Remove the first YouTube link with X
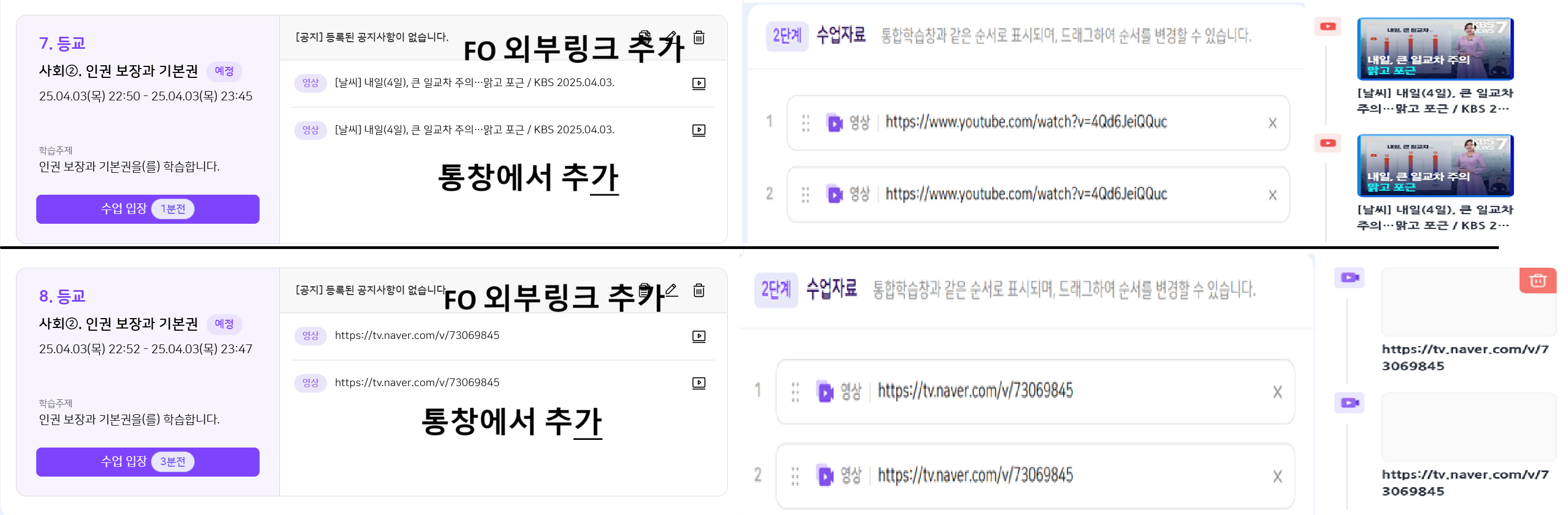Viewport: 1568px width, 515px height. click(1272, 123)
